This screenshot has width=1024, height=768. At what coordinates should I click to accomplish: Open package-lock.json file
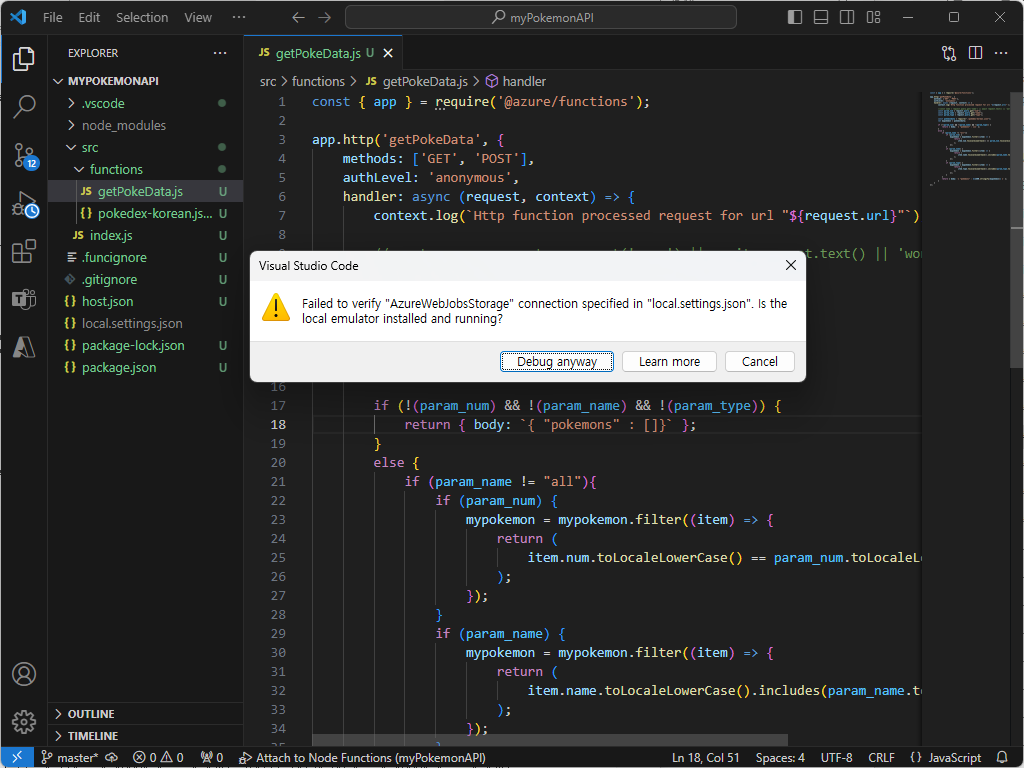pos(145,345)
